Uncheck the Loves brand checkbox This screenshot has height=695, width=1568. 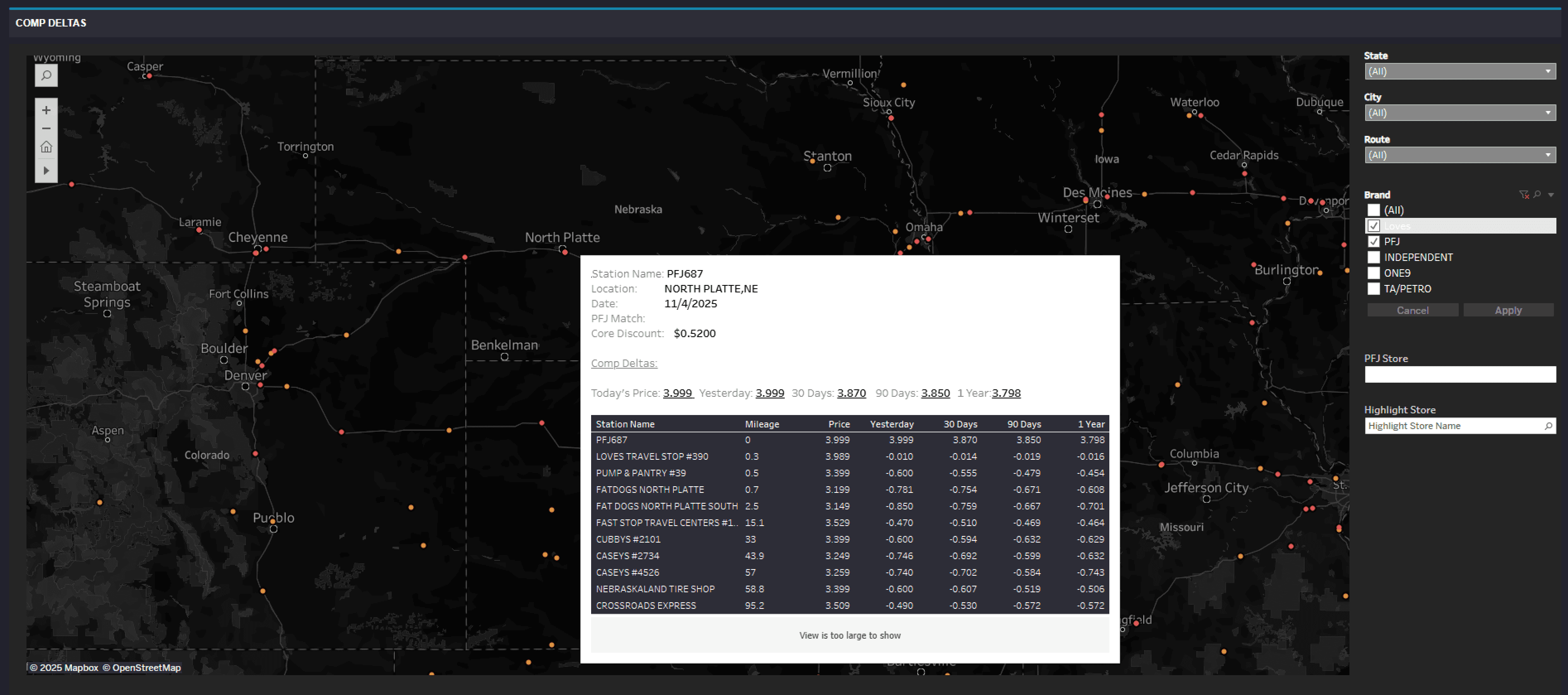point(1374,226)
